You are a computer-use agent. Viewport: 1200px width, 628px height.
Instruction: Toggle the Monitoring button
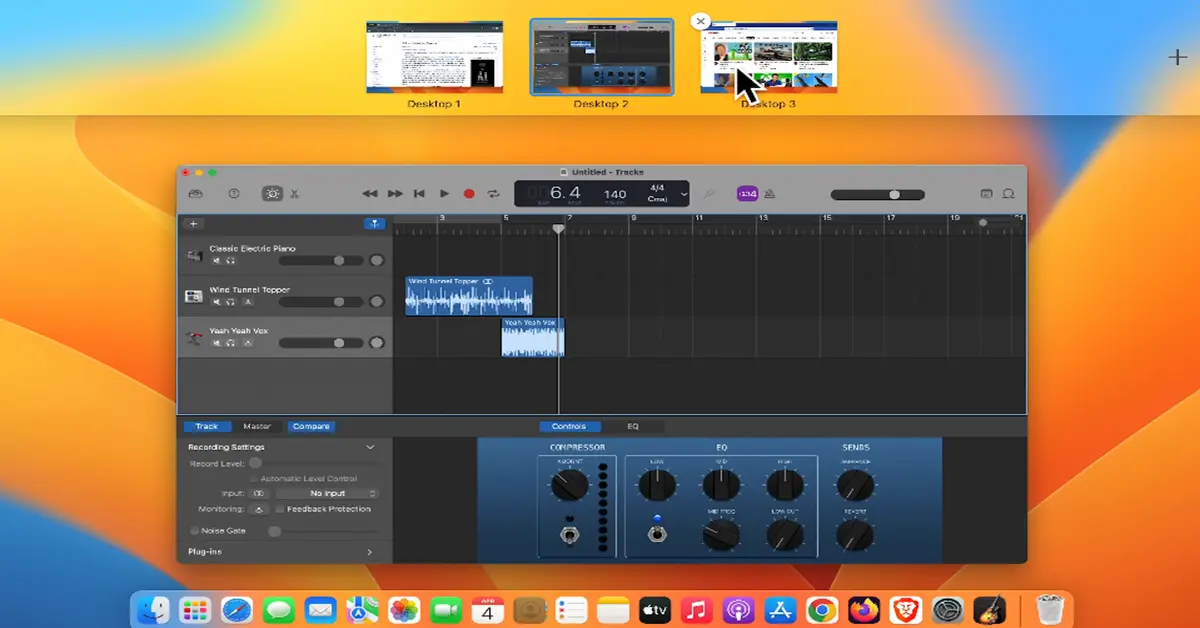(x=258, y=509)
